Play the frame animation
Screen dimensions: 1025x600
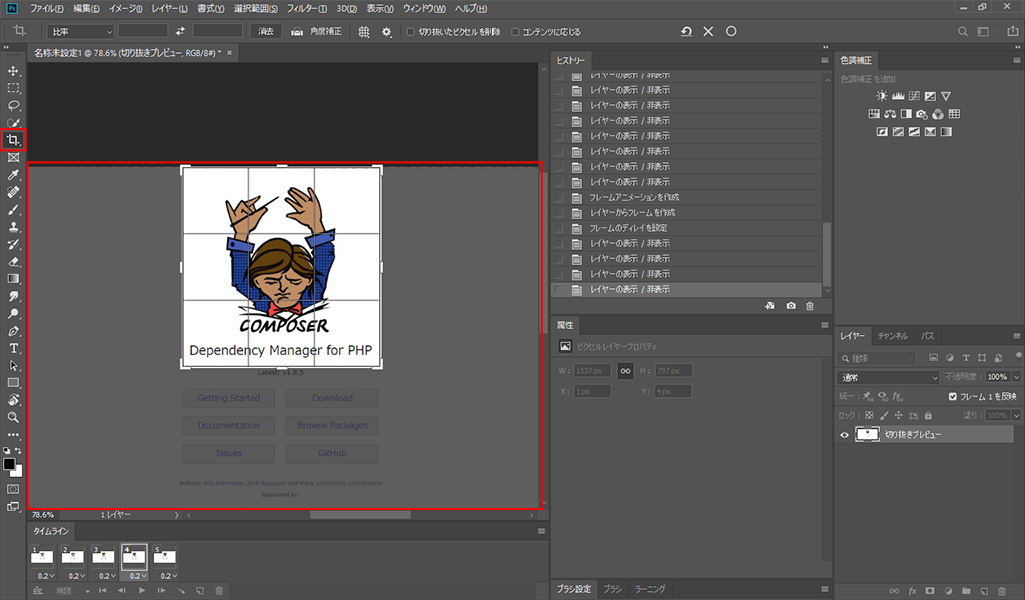(142, 591)
